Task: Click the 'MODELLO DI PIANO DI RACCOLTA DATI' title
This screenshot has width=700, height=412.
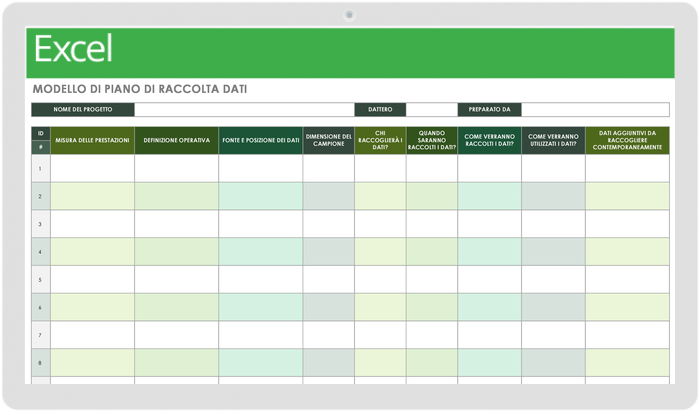Action: coord(140,89)
